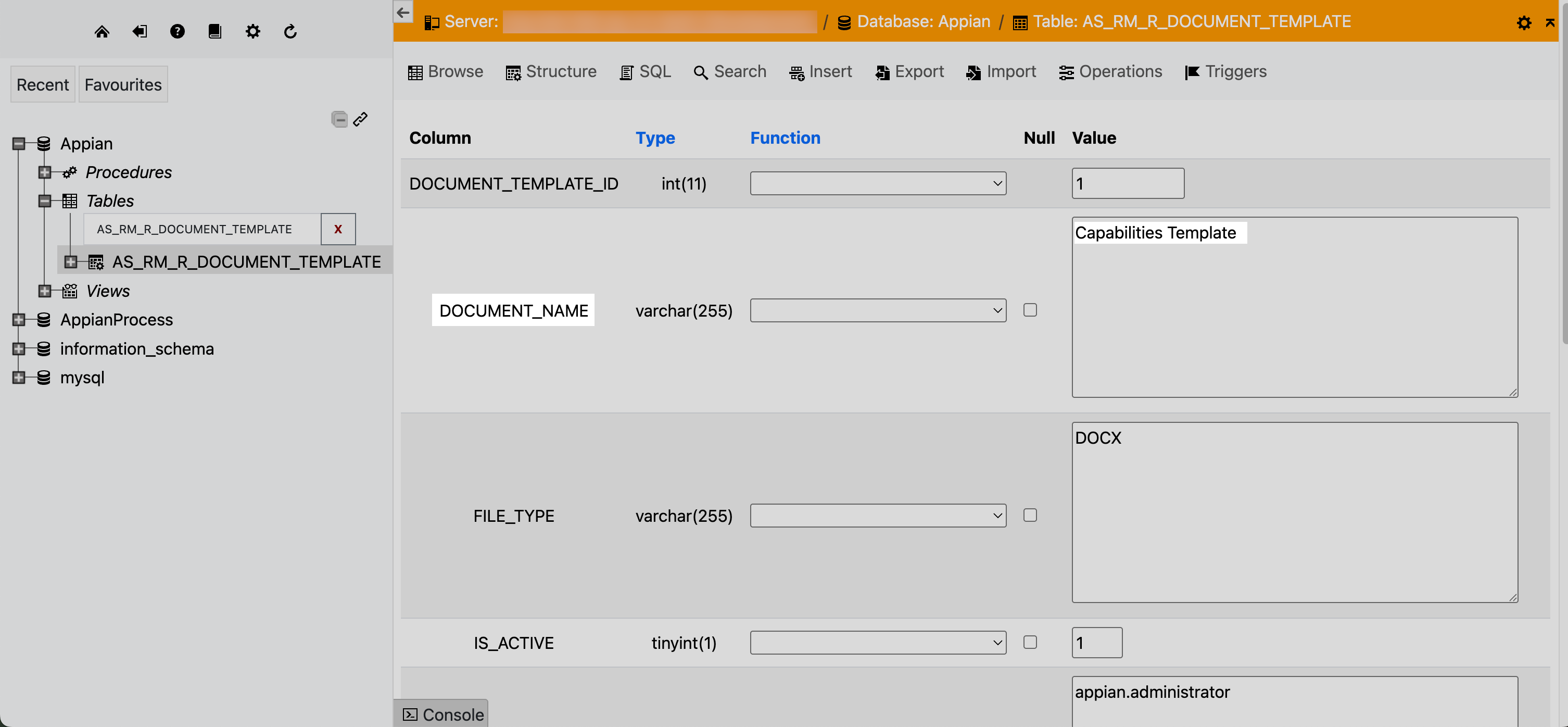Switch to the Structure tab

[x=551, y=72]
